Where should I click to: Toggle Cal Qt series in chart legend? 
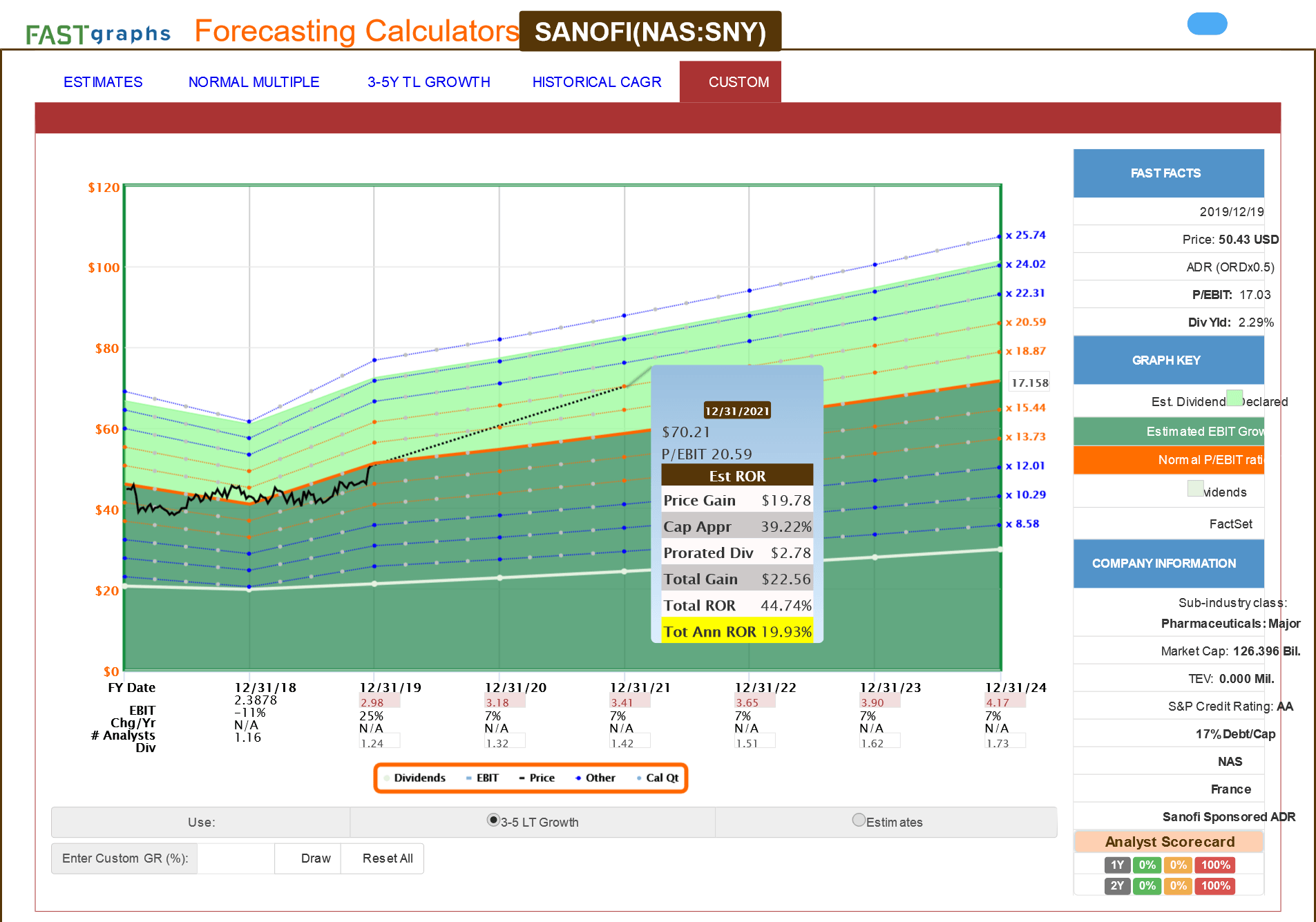coord(658,778)
